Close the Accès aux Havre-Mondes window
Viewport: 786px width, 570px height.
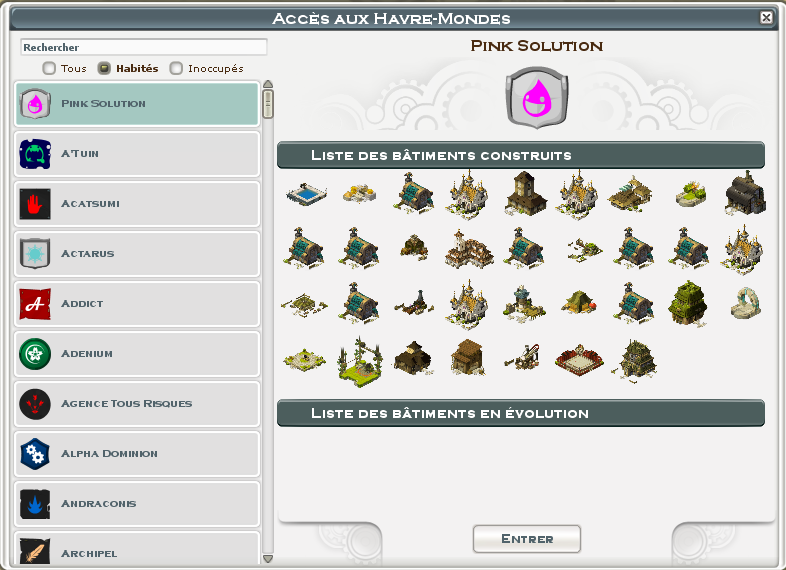(766, 18)
